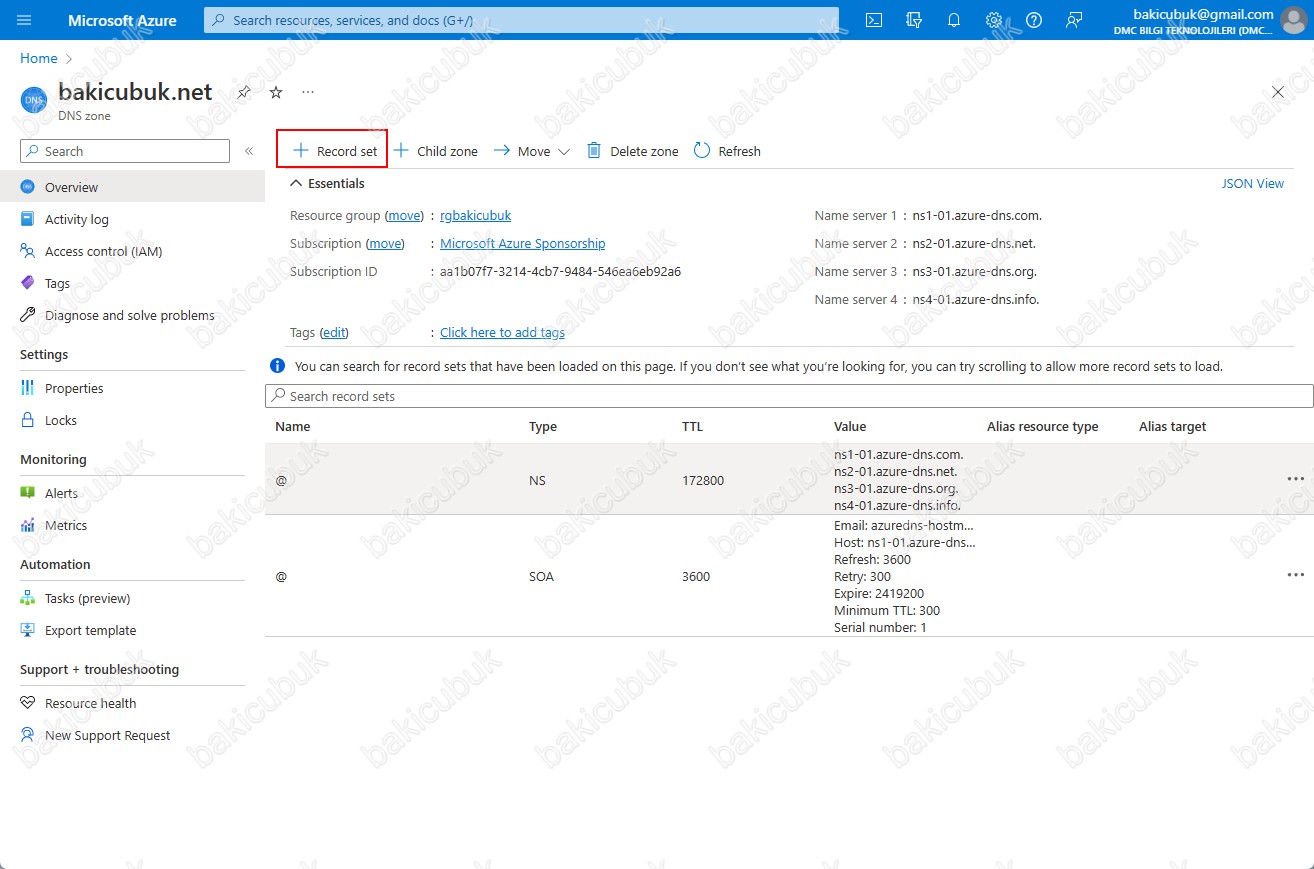This screenshot has height=869, width=1314.
Task: Open the notifications bell
Action: tap(954, 20)
